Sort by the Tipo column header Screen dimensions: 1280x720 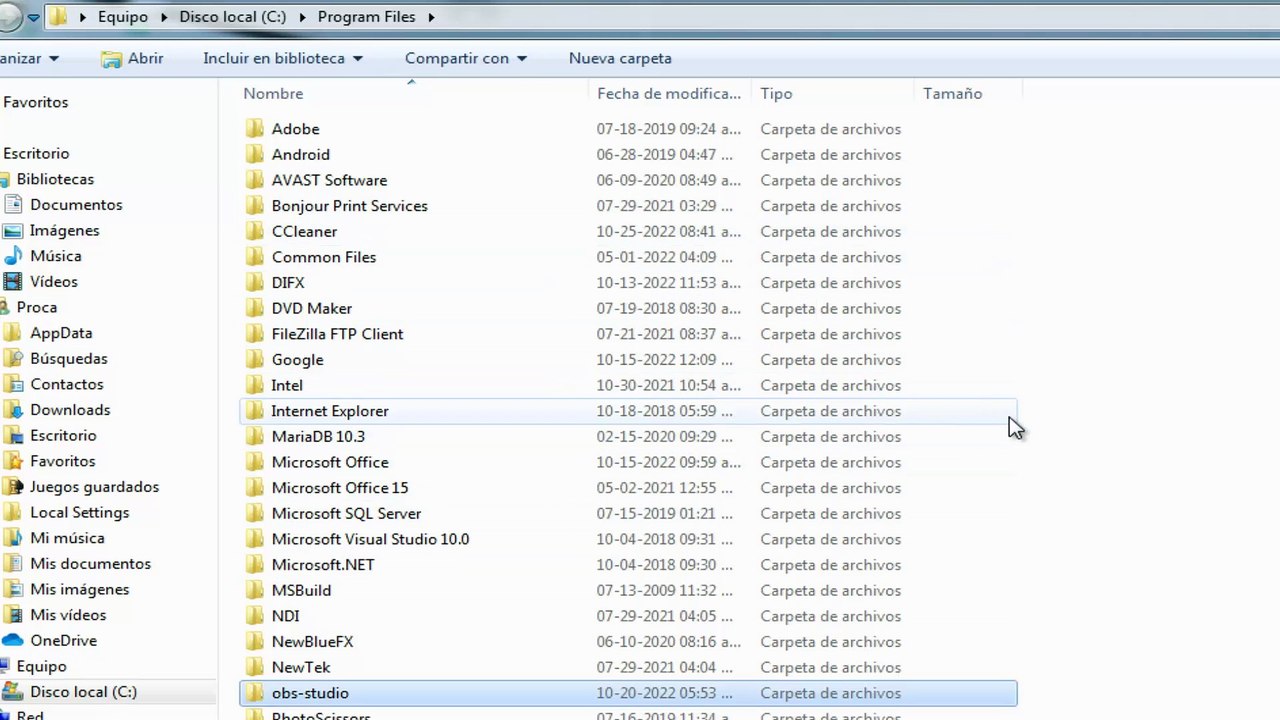pos(776,93)
